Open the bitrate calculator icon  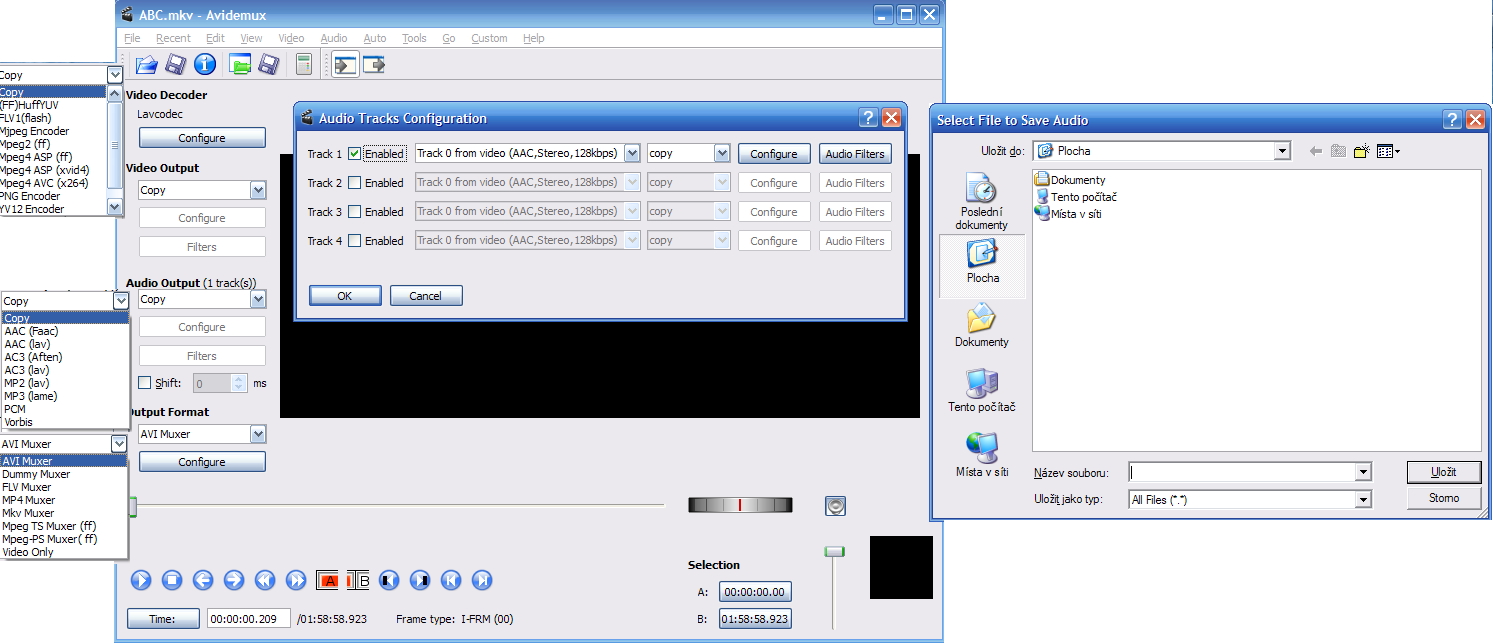pos(303,65)
